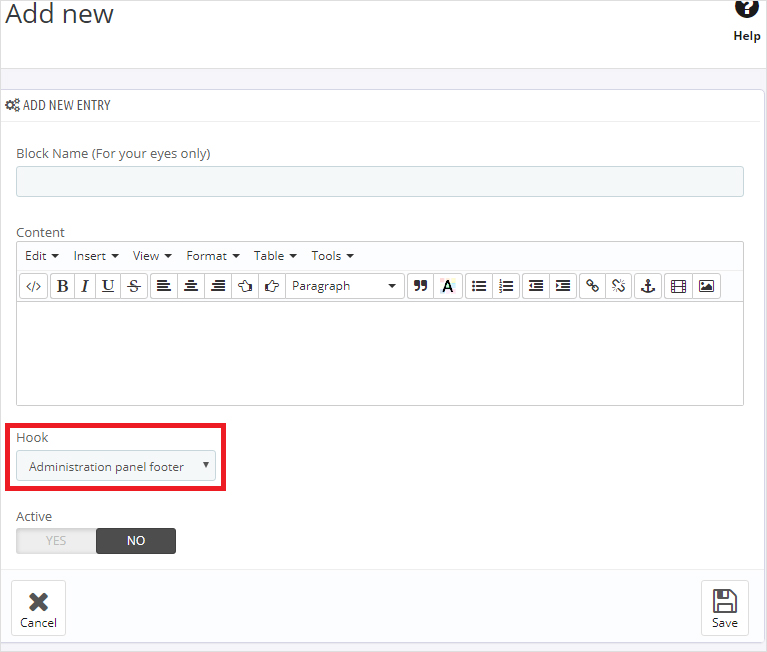Insert an anchor

click(647, 286)
